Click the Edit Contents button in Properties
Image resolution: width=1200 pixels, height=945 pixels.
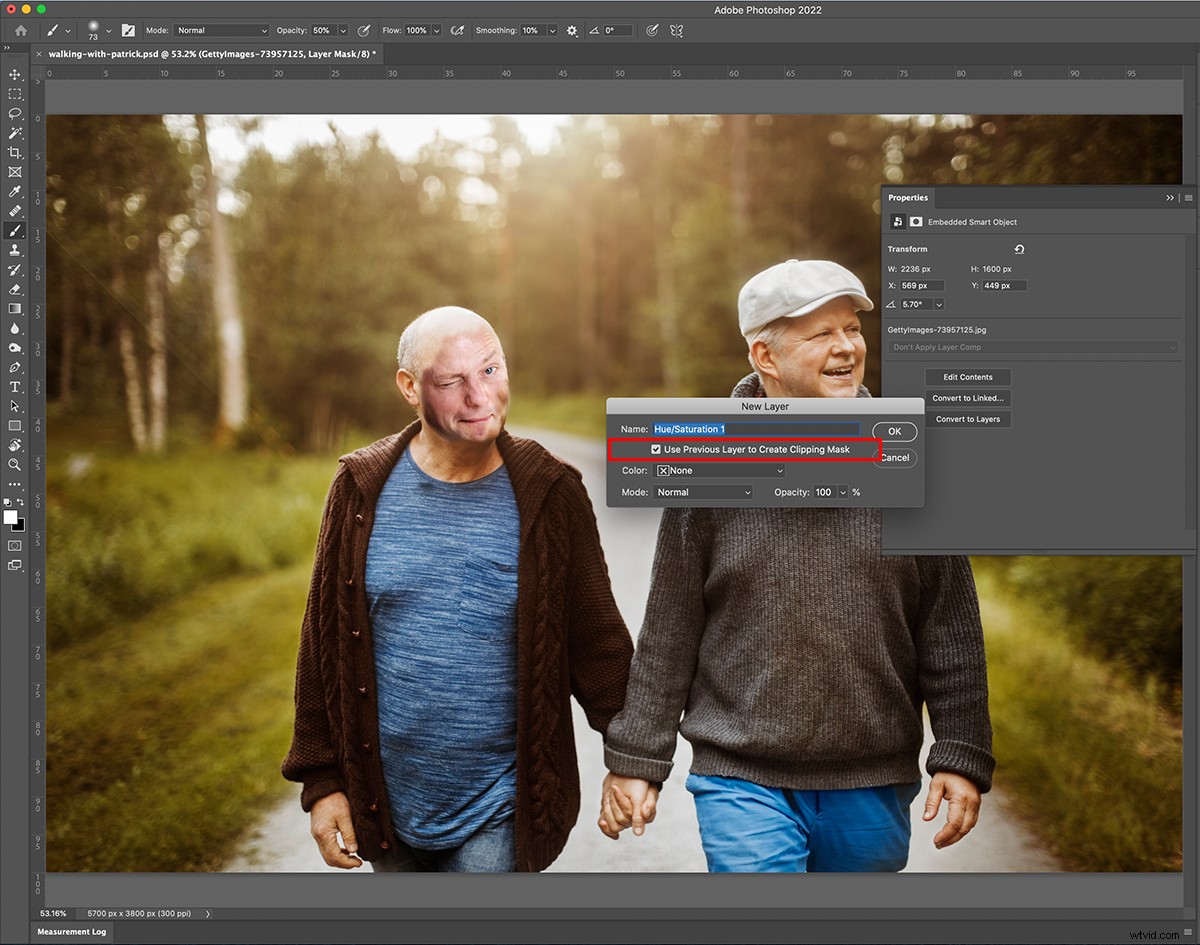[x=967, y=377]
